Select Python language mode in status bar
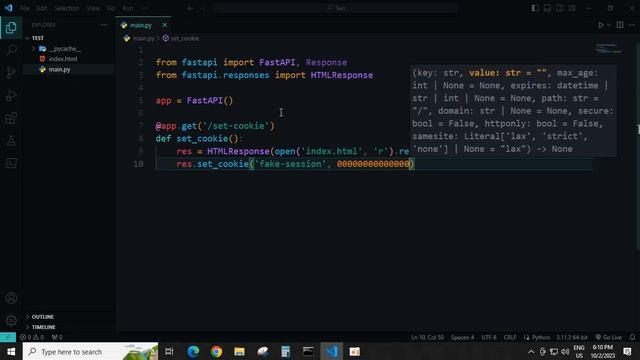The width and height of the screenshot is (640, 360). pyautogui.click(x=540, y=337)
